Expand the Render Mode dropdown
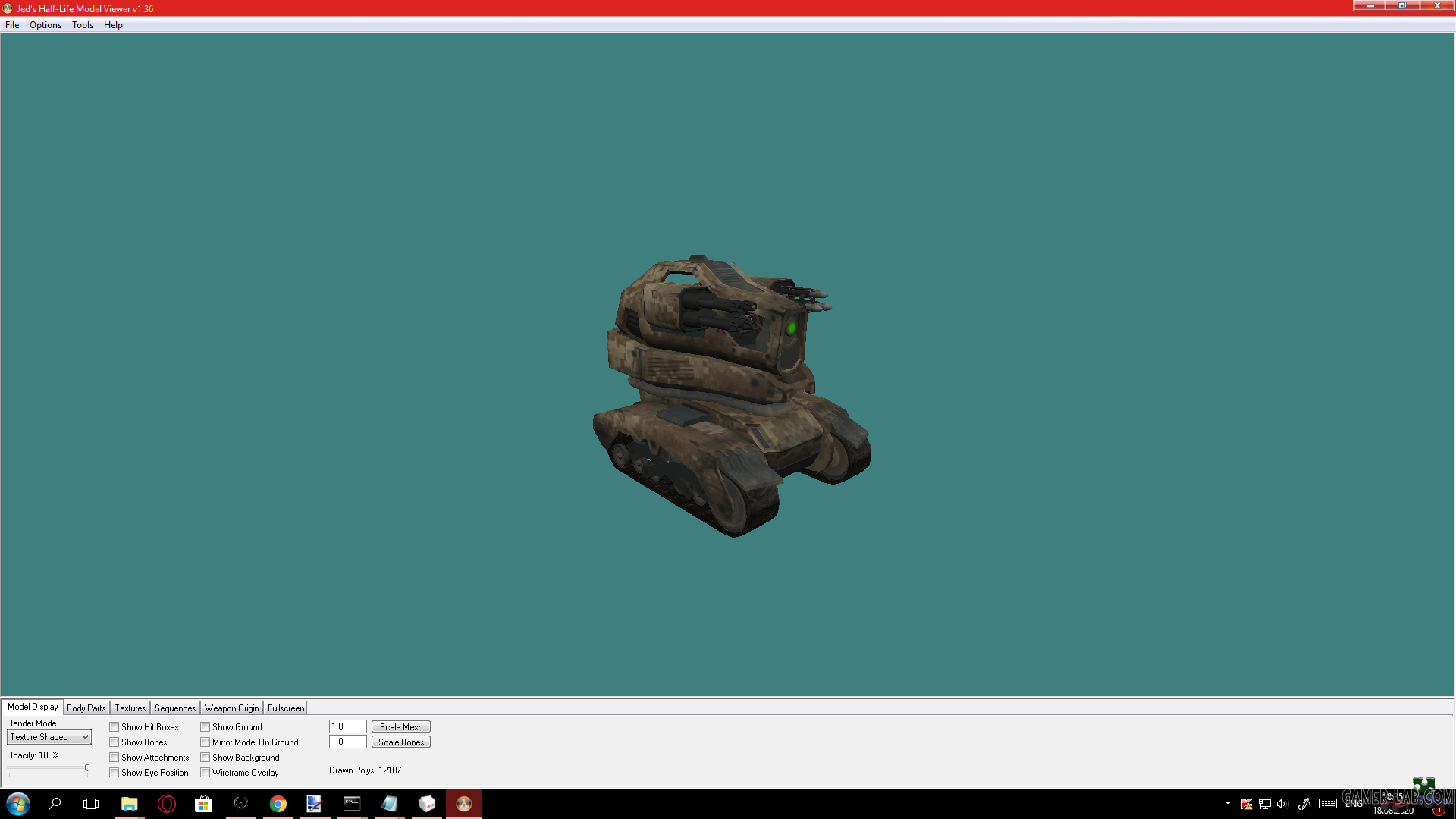This screenshot has height=819, width=1456. pyautogui.click(x=49, y=737)
